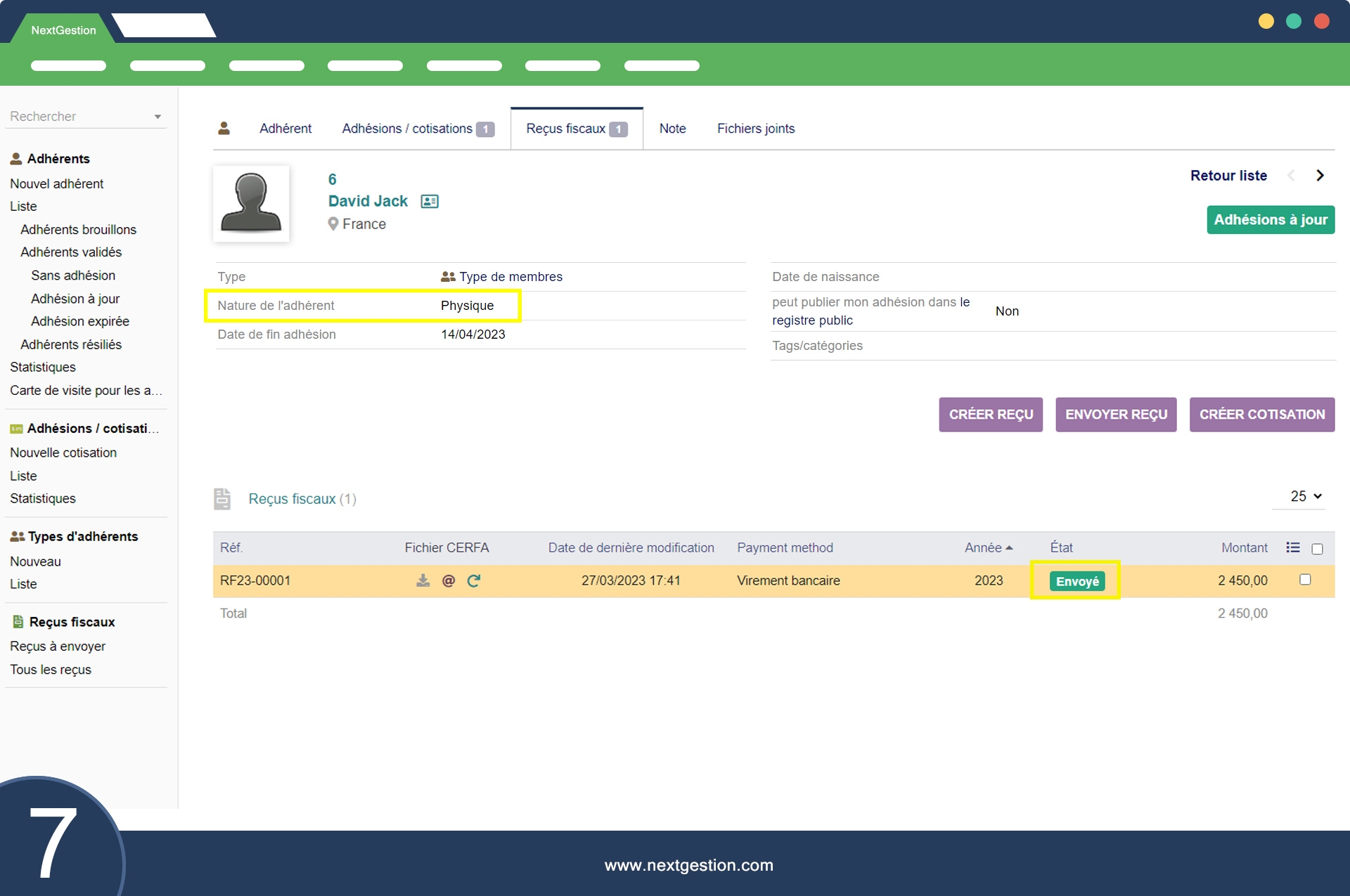Open the vCard icon next to David Jack
1350x896 pixels.
coord(430,202)
